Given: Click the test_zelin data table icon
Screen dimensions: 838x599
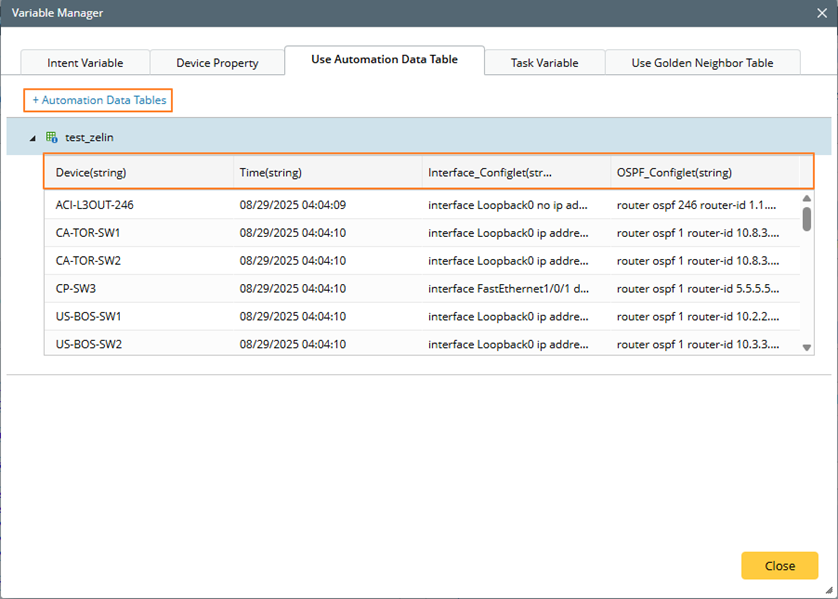Looking at the screenshot, I should (x=52, y=137).
